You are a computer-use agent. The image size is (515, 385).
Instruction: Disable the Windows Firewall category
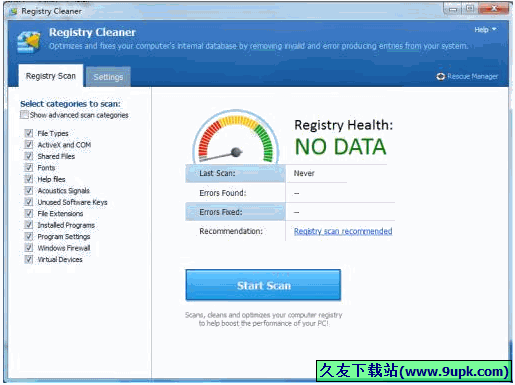point(29,248)
